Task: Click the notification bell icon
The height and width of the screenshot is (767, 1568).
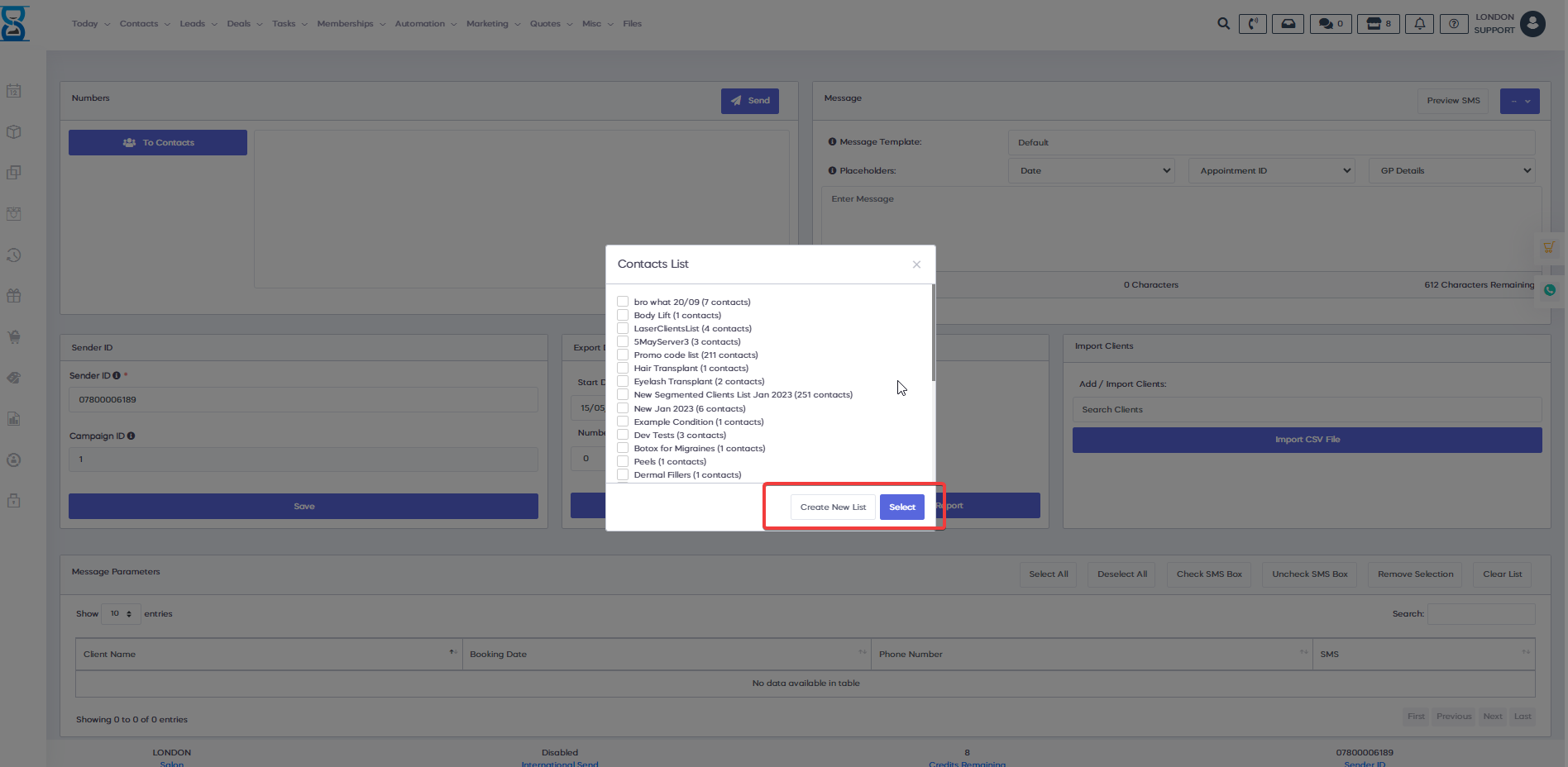Action: click(1419, 24)
